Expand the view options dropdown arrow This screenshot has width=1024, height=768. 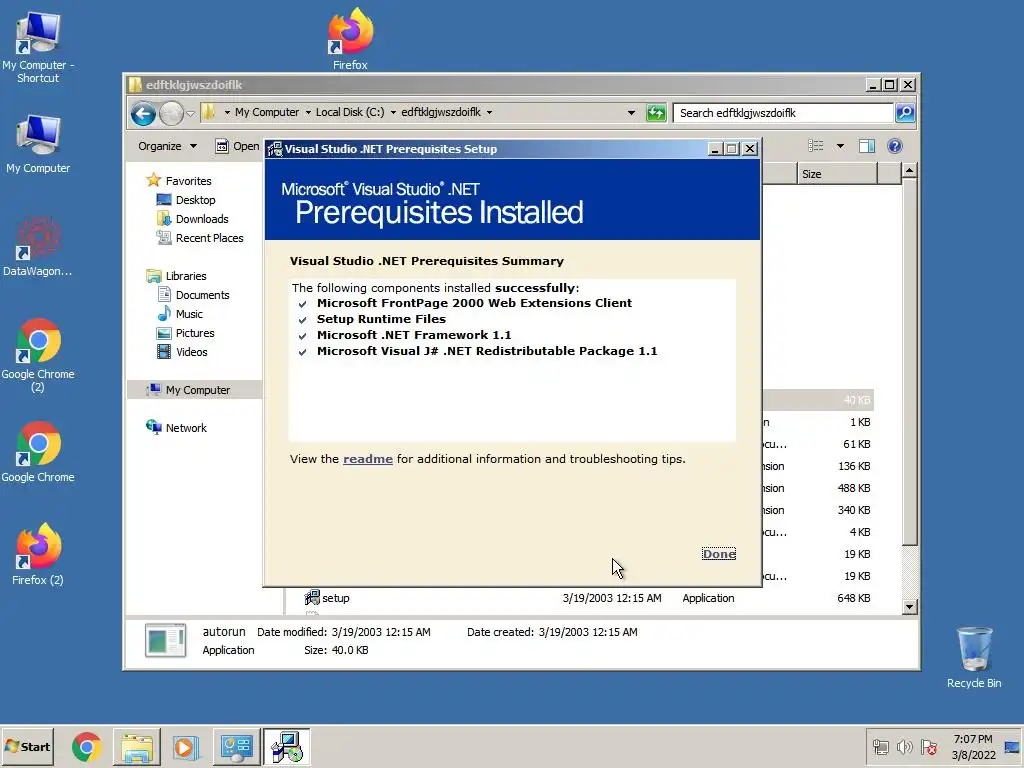click(840, 146)
